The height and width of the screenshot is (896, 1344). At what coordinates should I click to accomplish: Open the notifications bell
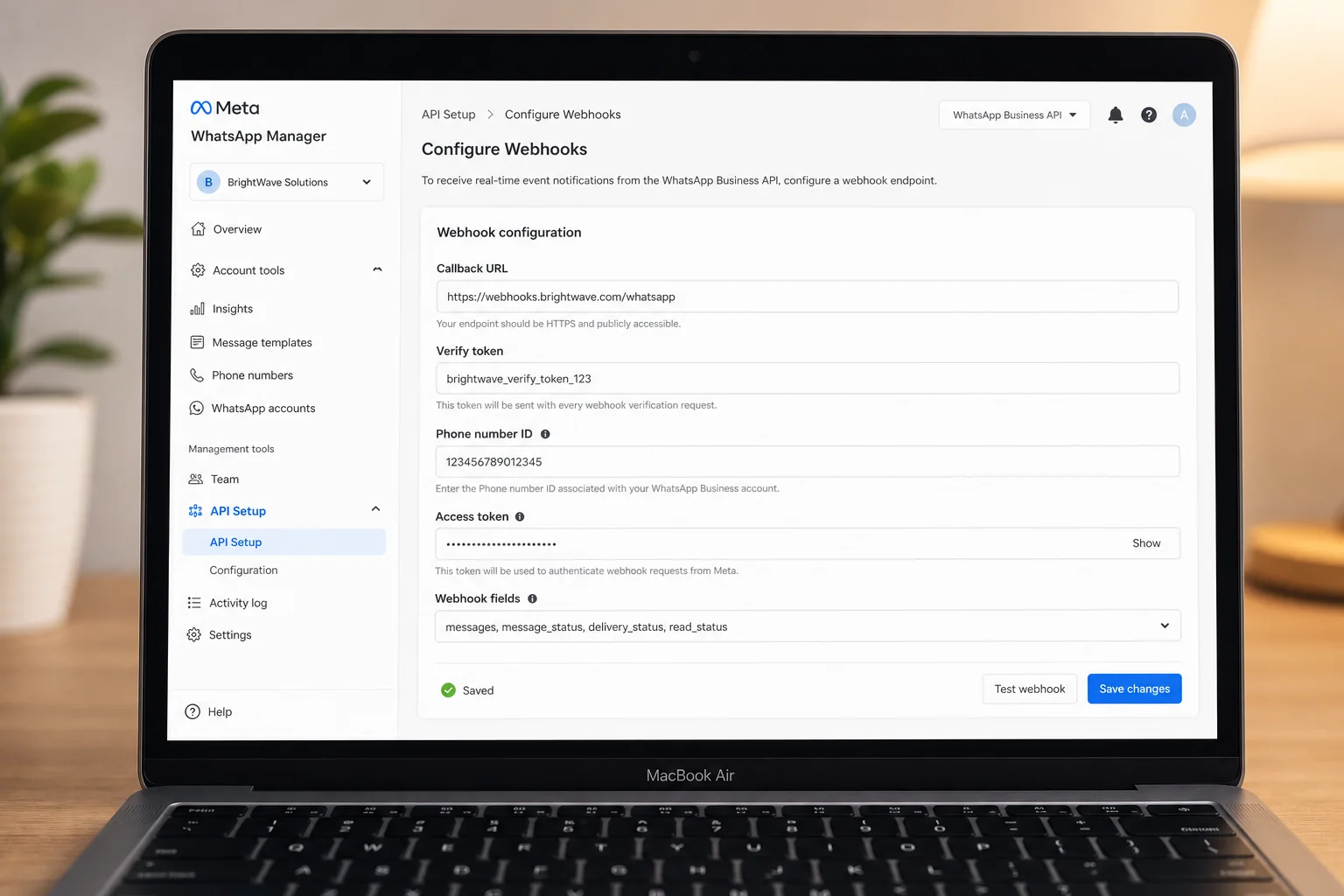1116,115
